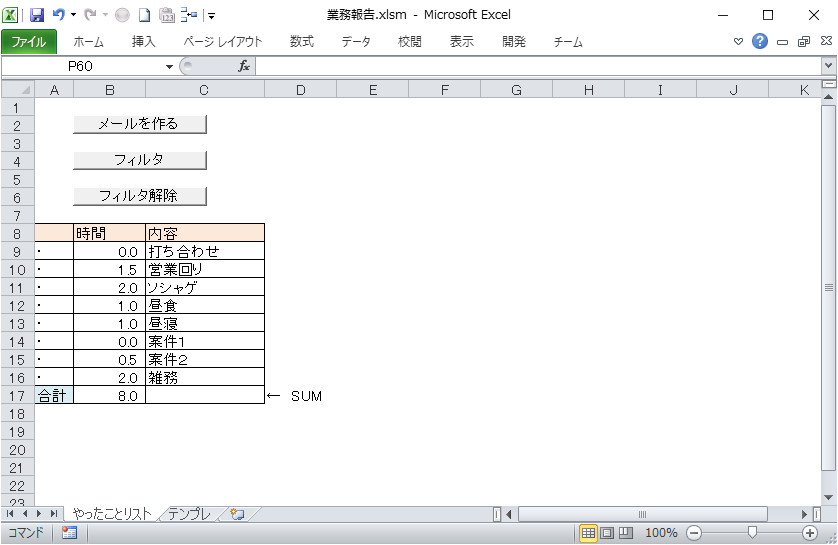
Task: Click the メールを作る button
Action: (x=139, y=124)
